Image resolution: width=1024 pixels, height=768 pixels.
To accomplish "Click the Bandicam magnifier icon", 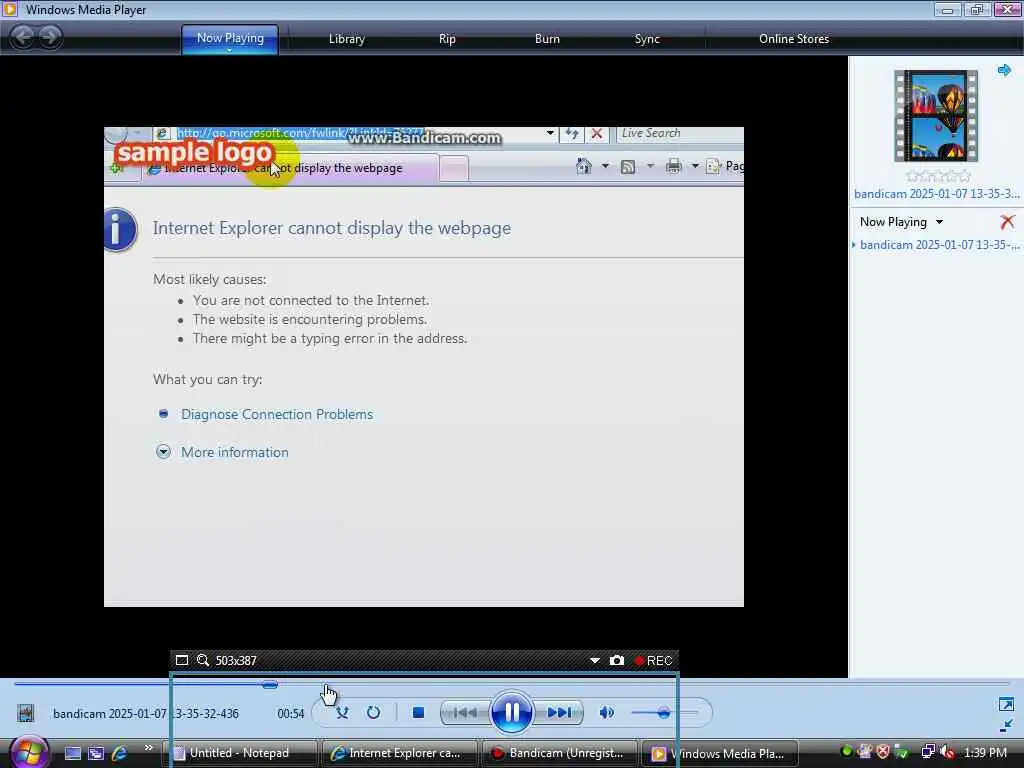I will (203, 660).
